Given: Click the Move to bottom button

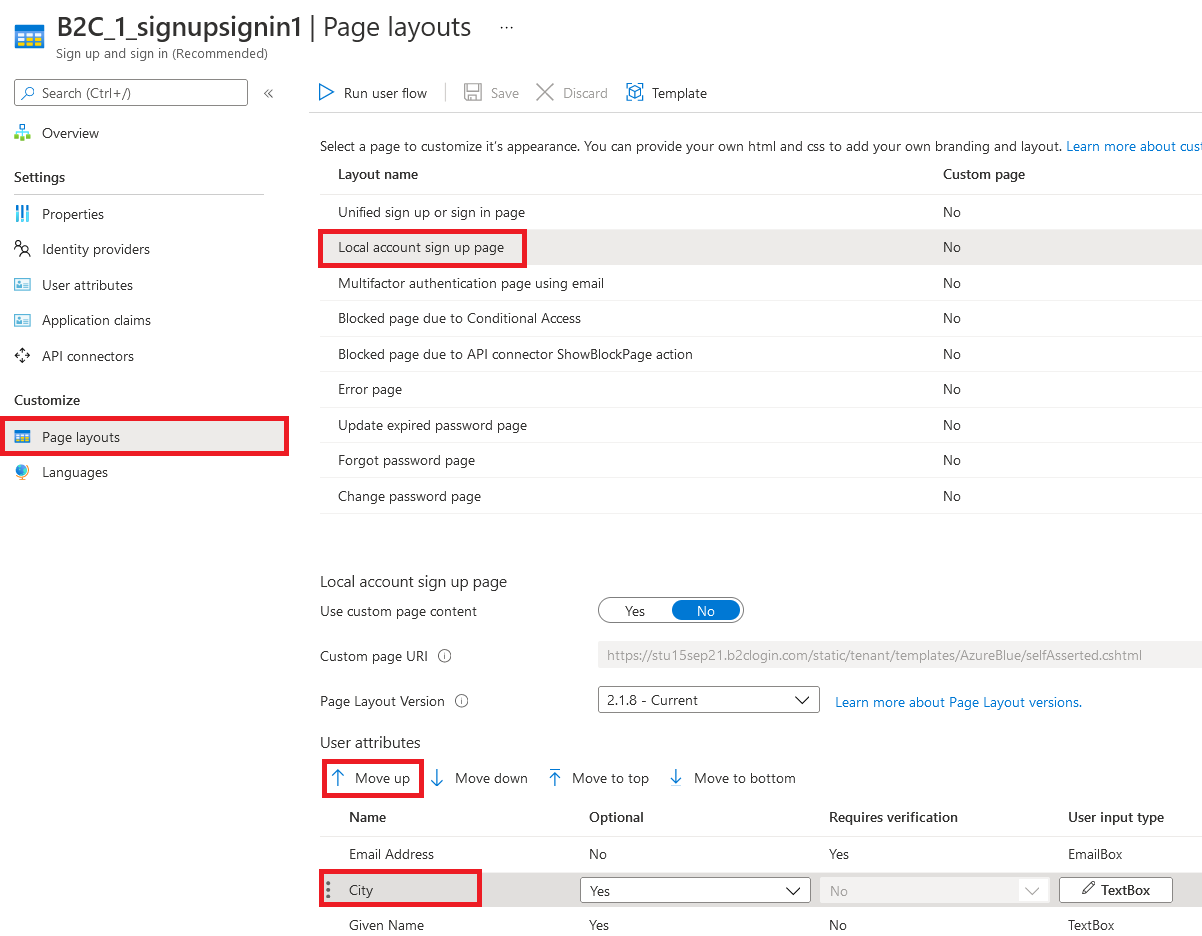Looking at the screenshot, I should [x=732, y=777].
